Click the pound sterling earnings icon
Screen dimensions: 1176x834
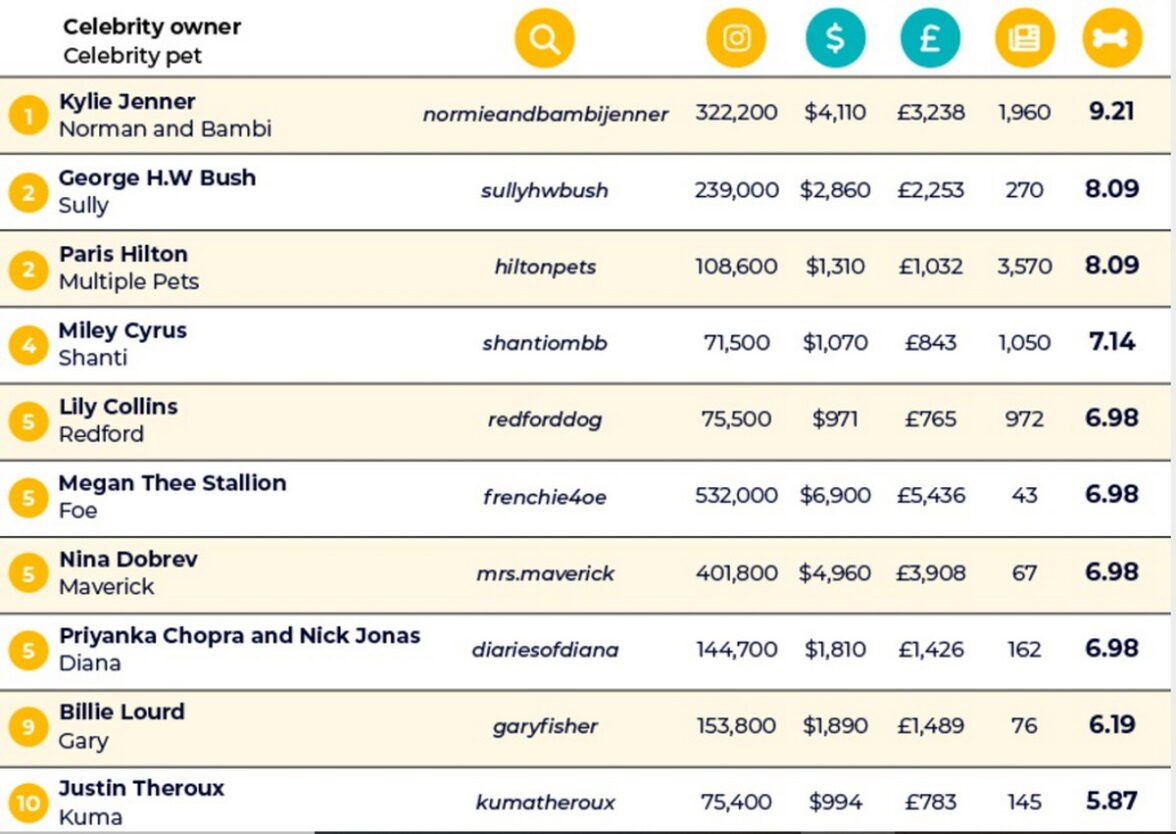click(930, 39)
